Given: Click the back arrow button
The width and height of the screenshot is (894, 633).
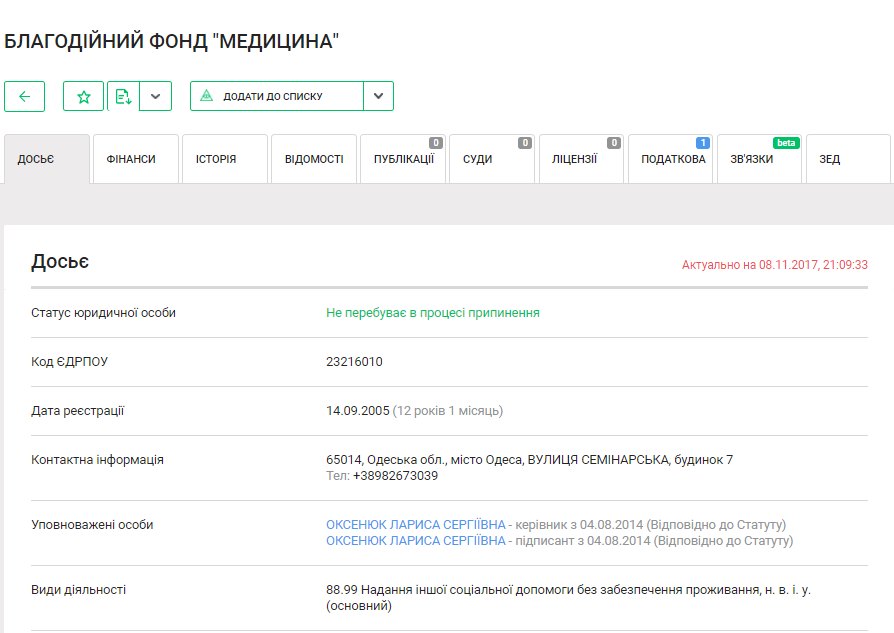Looking at the screenshot, I should 25,96.
